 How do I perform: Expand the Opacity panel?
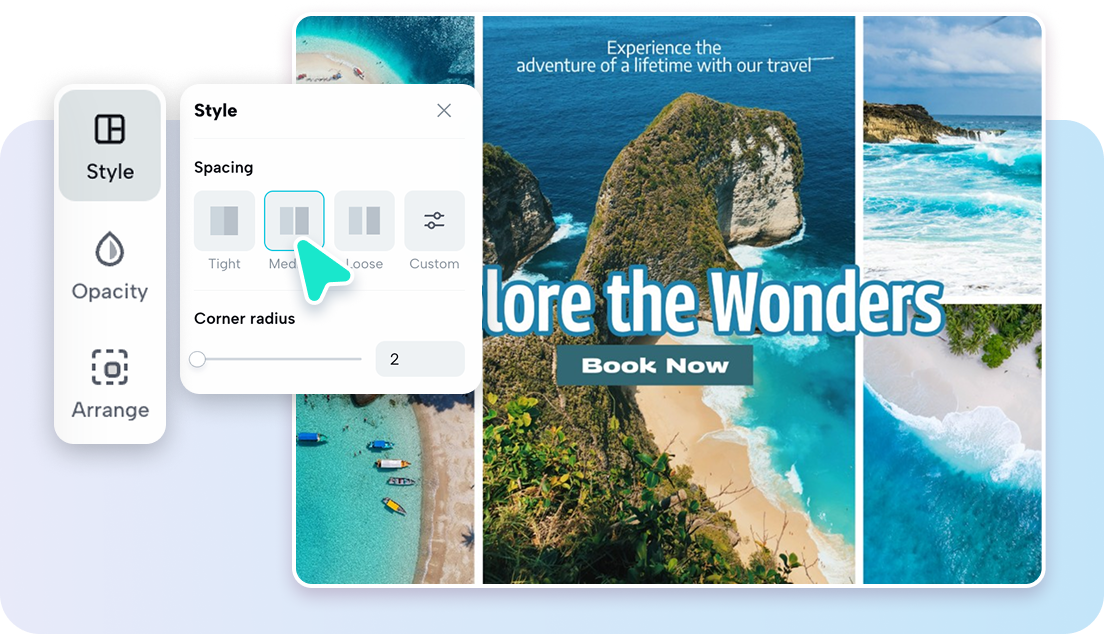(110, 265)
